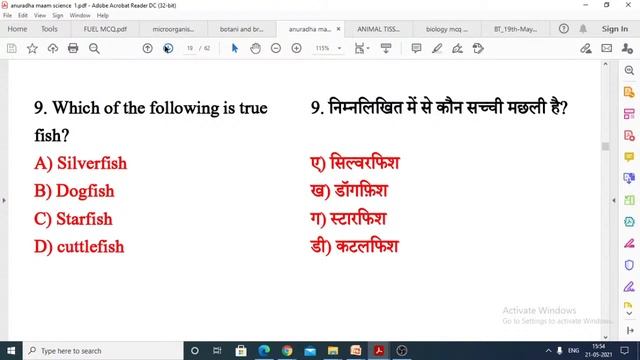Go to previous page with up arrow

click(147, 49)
